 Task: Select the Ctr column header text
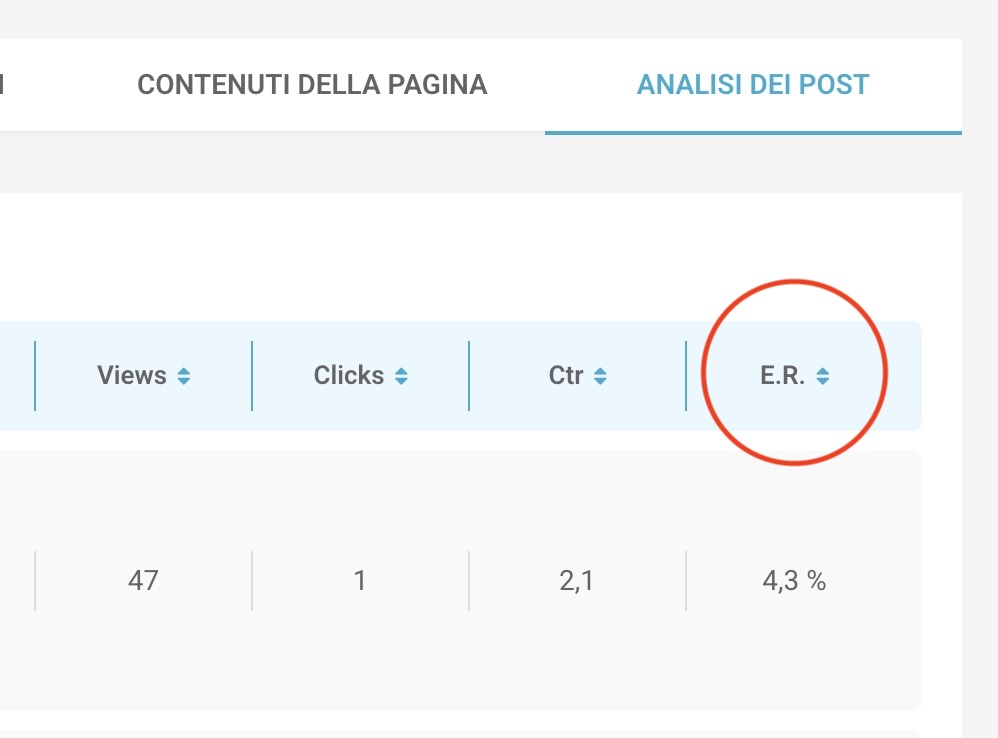565,376
